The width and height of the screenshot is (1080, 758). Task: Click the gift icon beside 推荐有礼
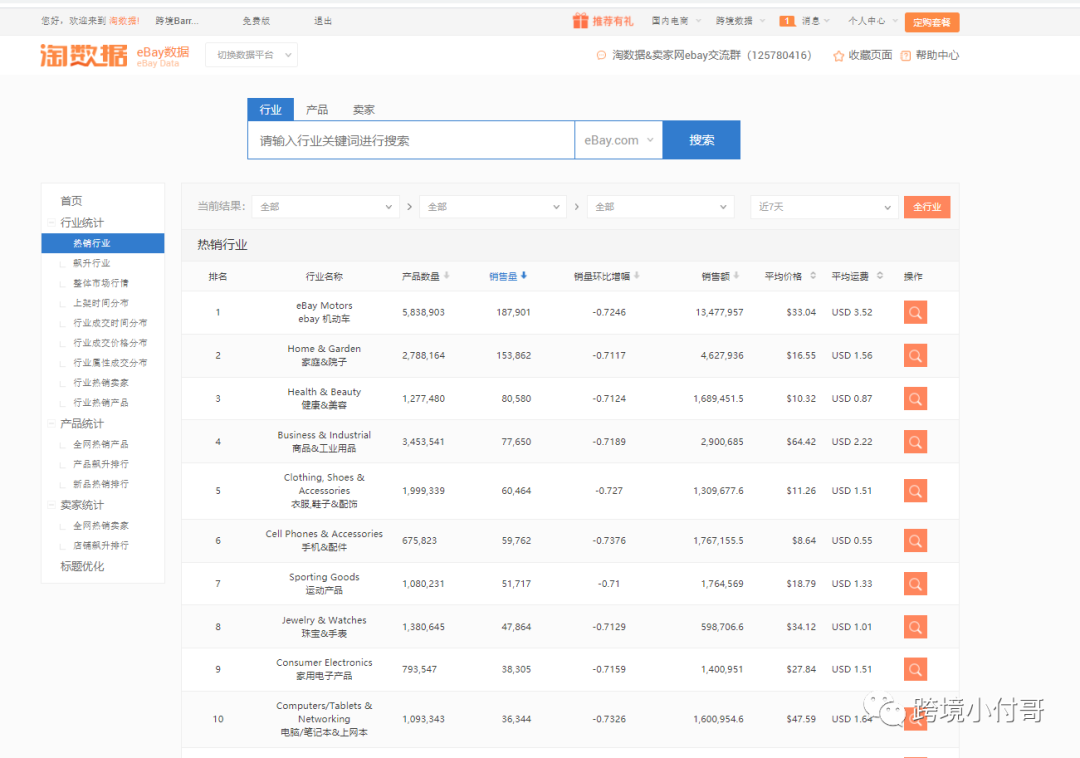coord(580,21)
